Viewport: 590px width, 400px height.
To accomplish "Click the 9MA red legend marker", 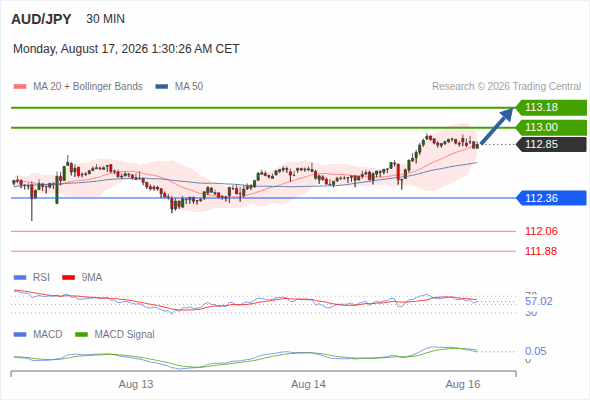I will point(68,278).
